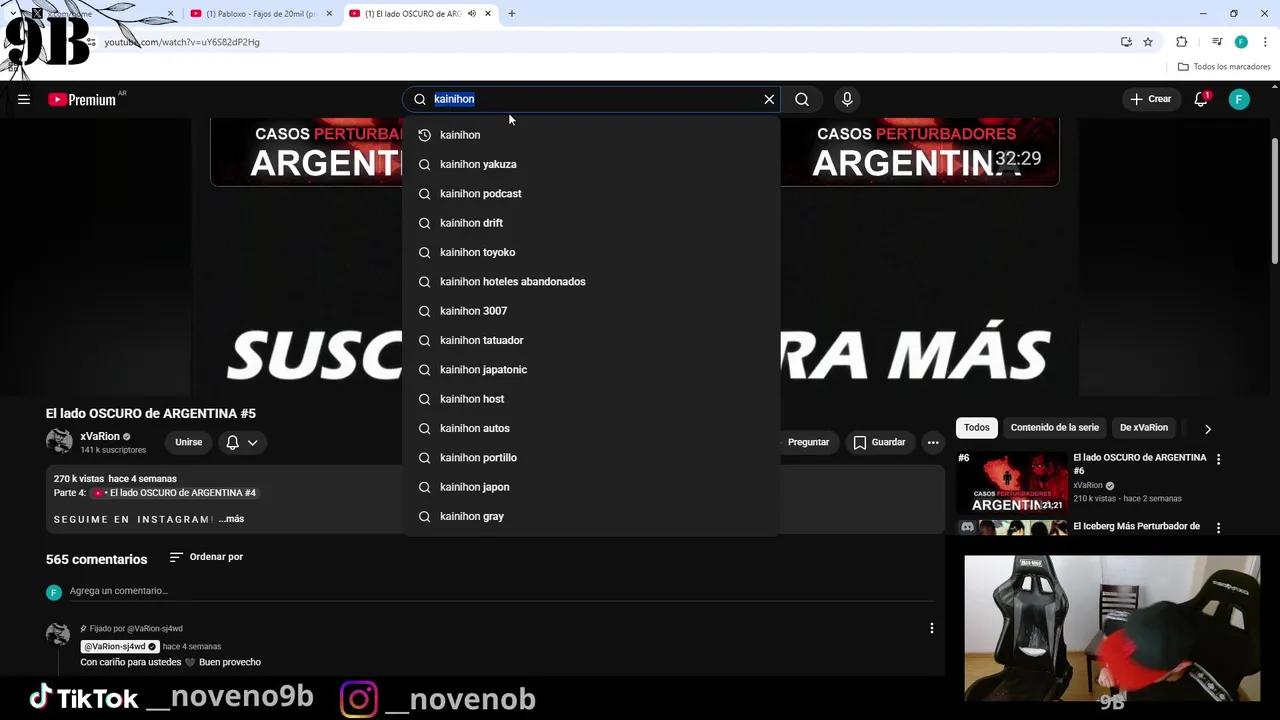Choose suggestion 'kainihon autos'

pyautogui.click(x=591, y=428)
